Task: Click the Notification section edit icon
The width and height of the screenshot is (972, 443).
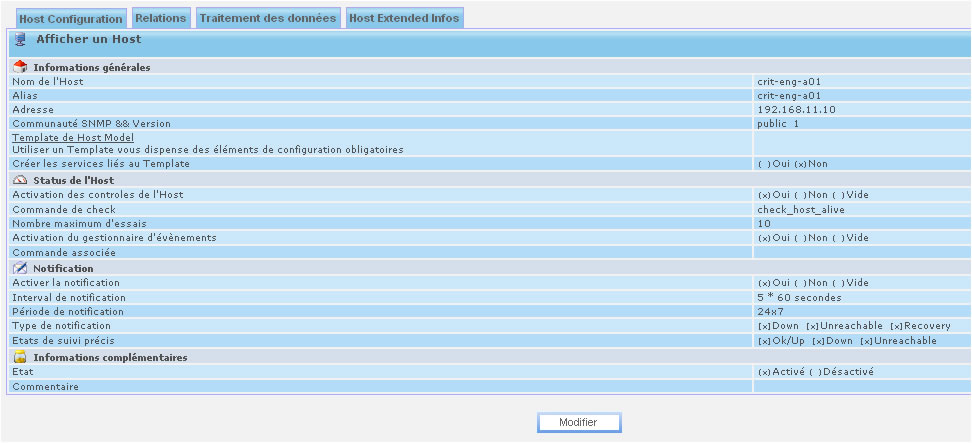Action: click(x=20, y=268)
